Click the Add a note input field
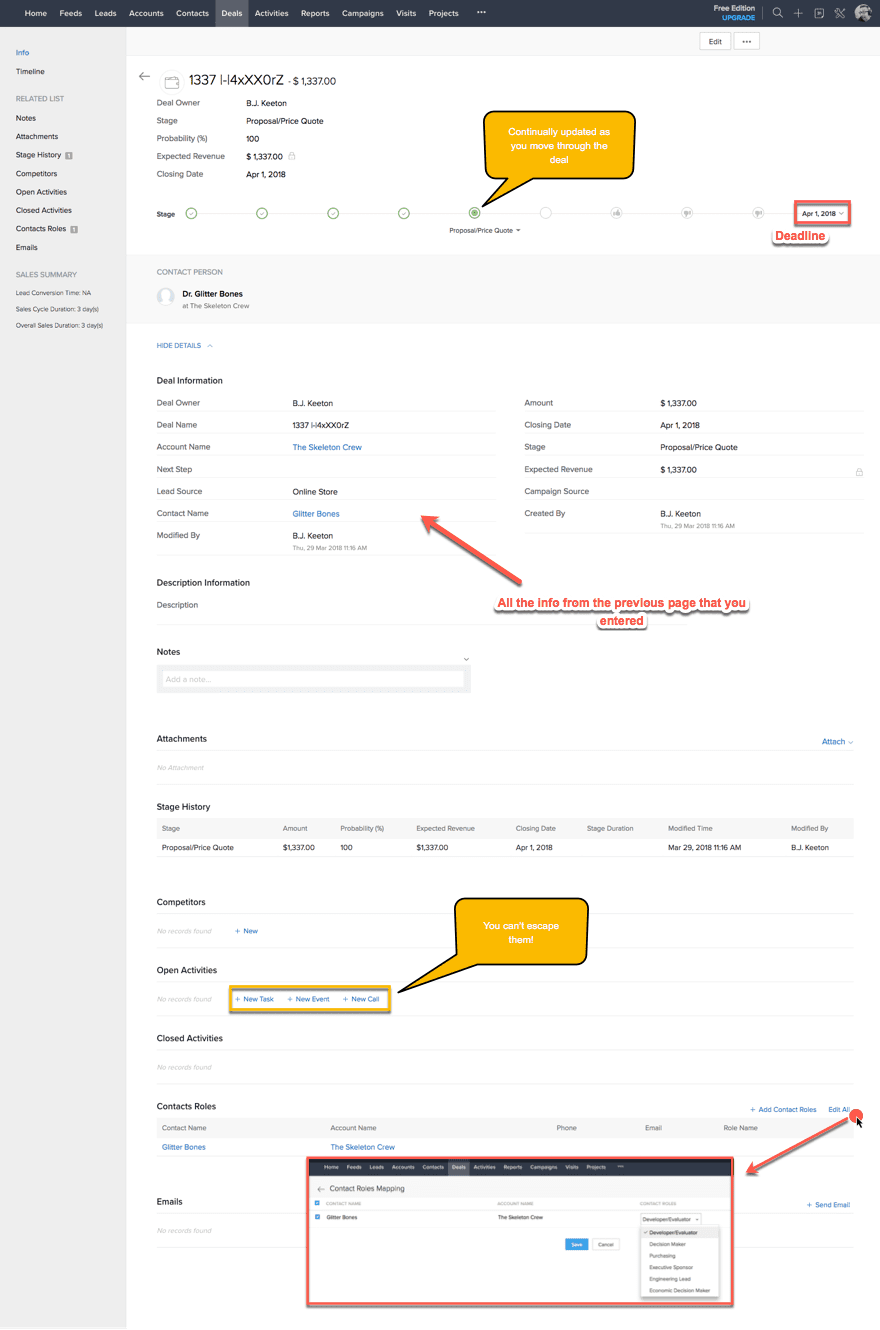The image size is (880, 1330). tap(312, 678)
